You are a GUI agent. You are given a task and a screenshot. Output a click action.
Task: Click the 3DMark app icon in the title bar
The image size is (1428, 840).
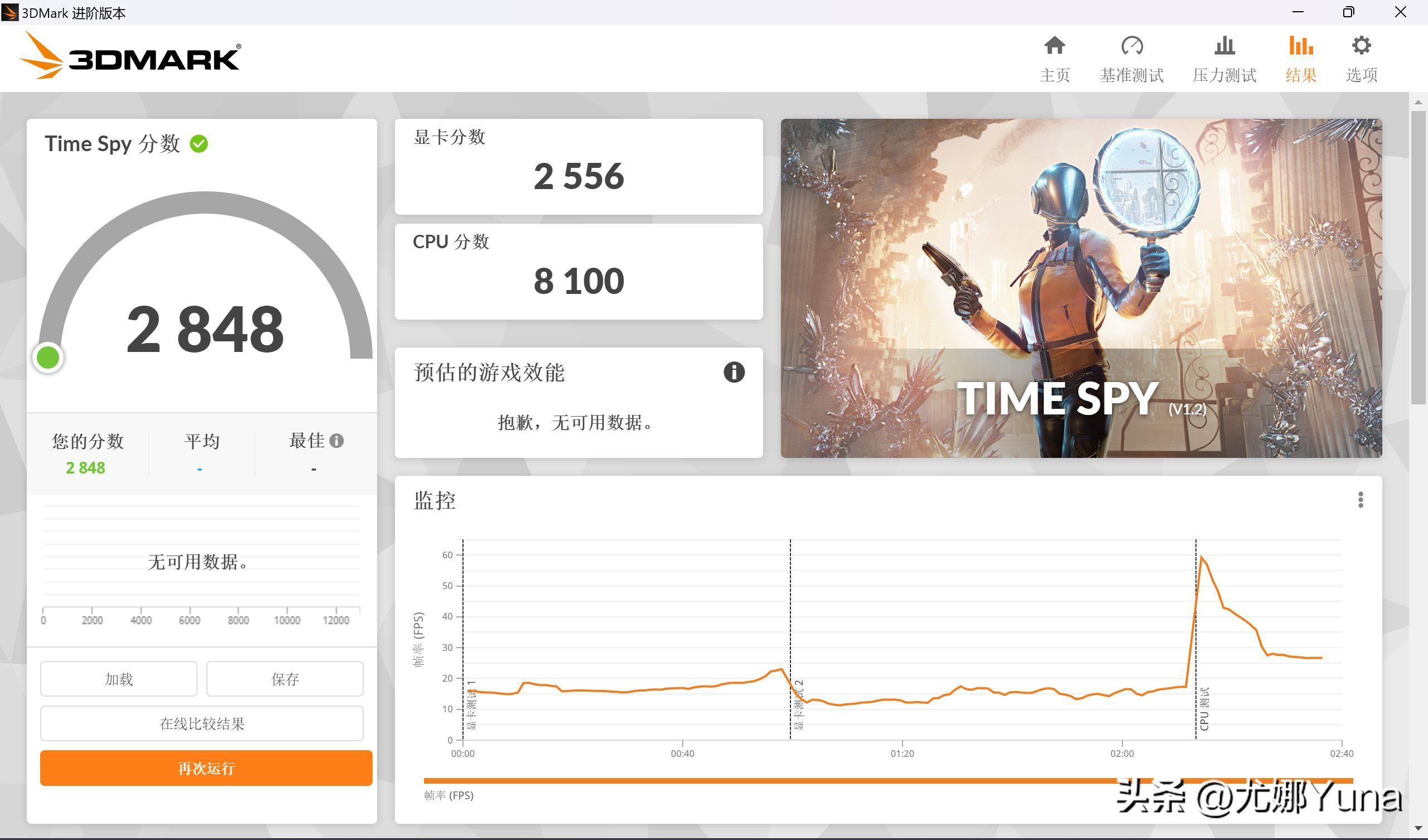[9, 12]
